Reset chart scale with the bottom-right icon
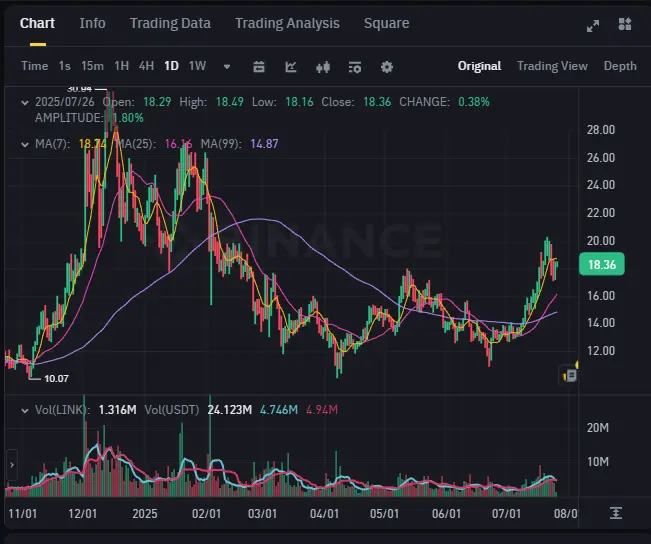Viewport: 651px width, 544px height. (x=616, y=513)
